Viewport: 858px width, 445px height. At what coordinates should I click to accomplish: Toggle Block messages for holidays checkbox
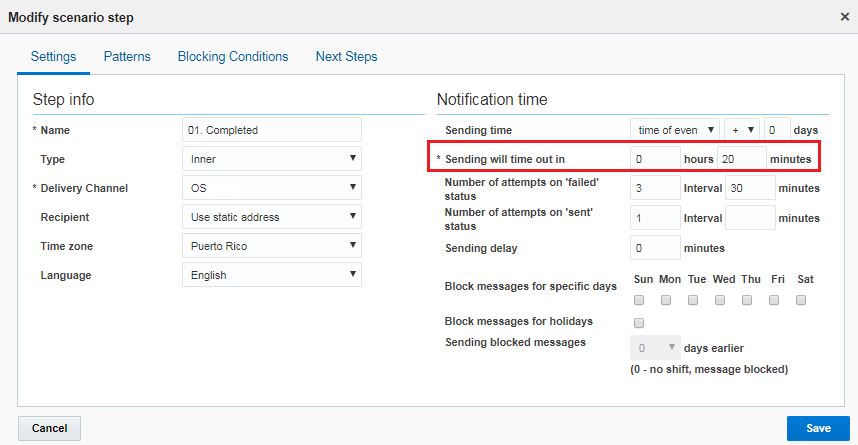point(639,322)
